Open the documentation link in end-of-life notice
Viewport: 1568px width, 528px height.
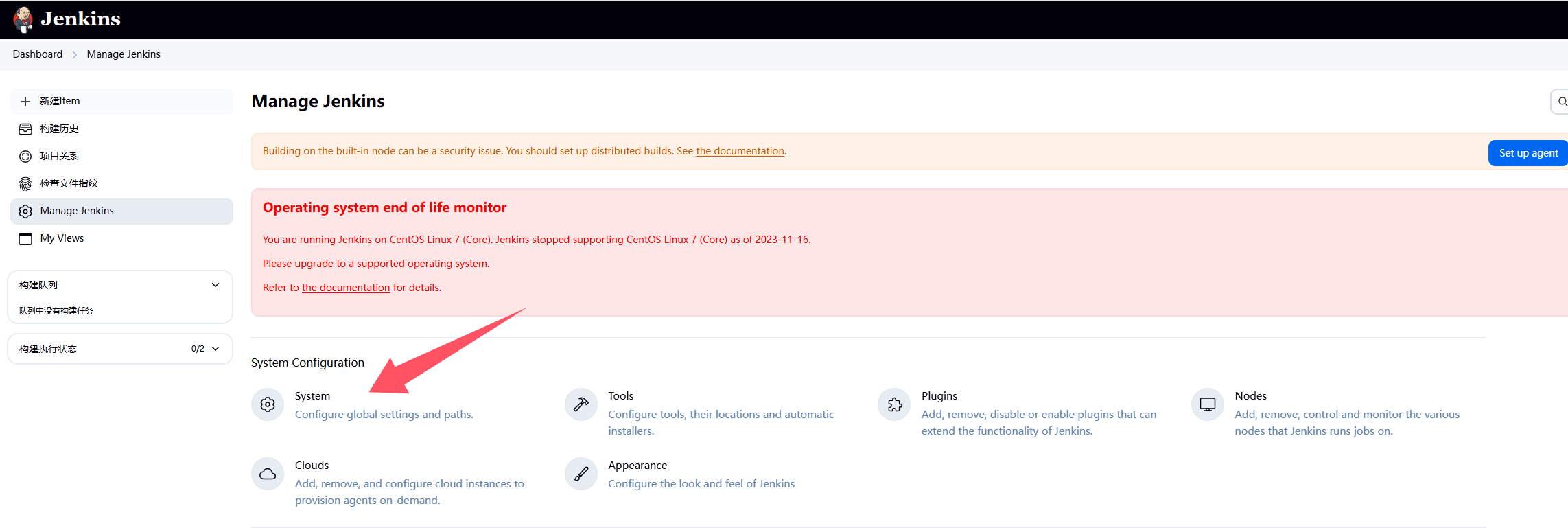tap(346, 288)
